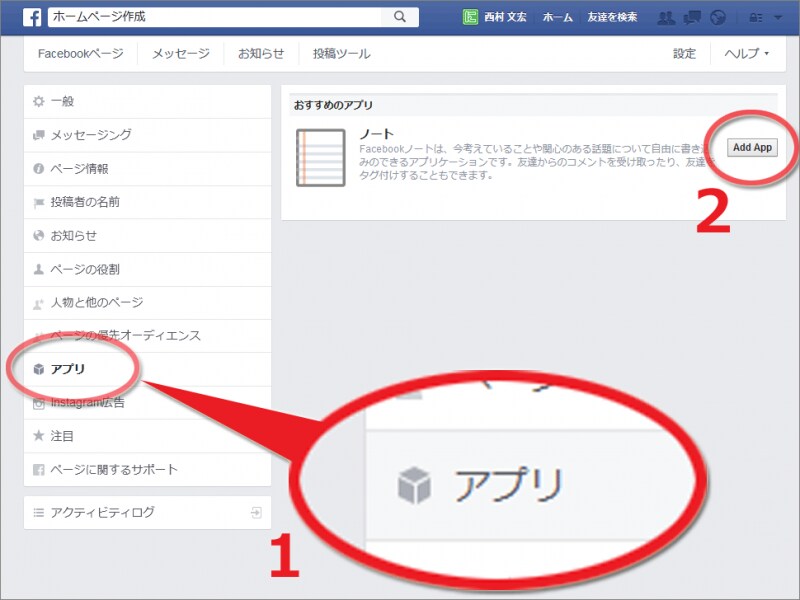This screenshot has width=800, height=600.
Task: Switch to the 投稿ツール tab
Action: (x=340, y=54)
